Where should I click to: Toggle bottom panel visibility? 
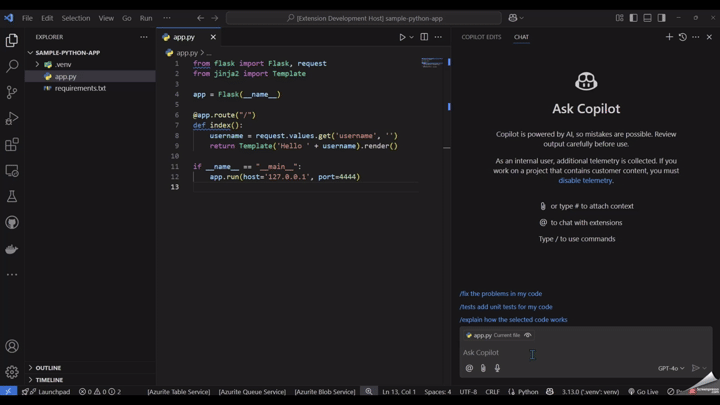click(647, 18)
